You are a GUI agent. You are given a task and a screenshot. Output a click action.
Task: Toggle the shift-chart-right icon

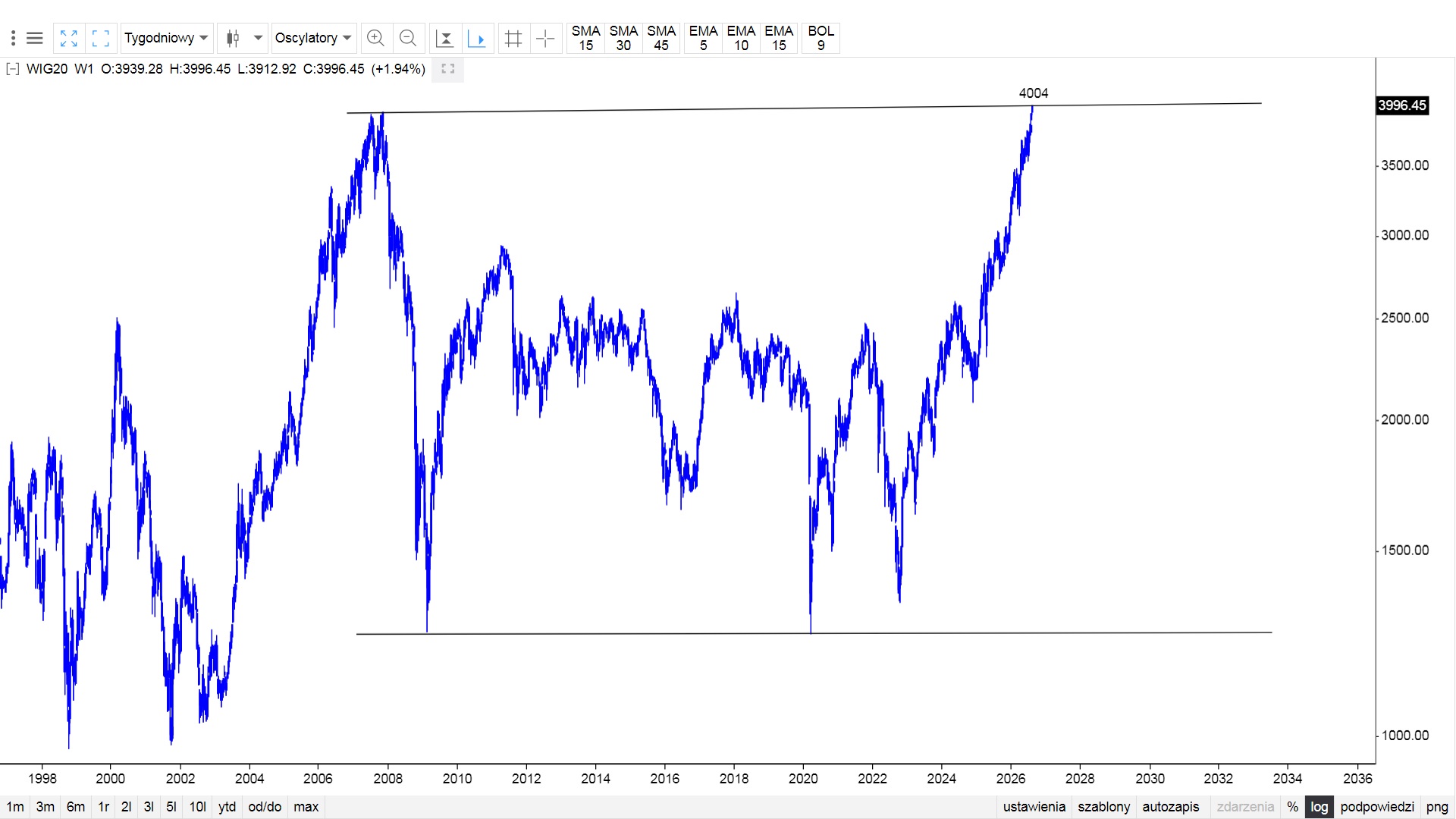(x=477, y=38)
